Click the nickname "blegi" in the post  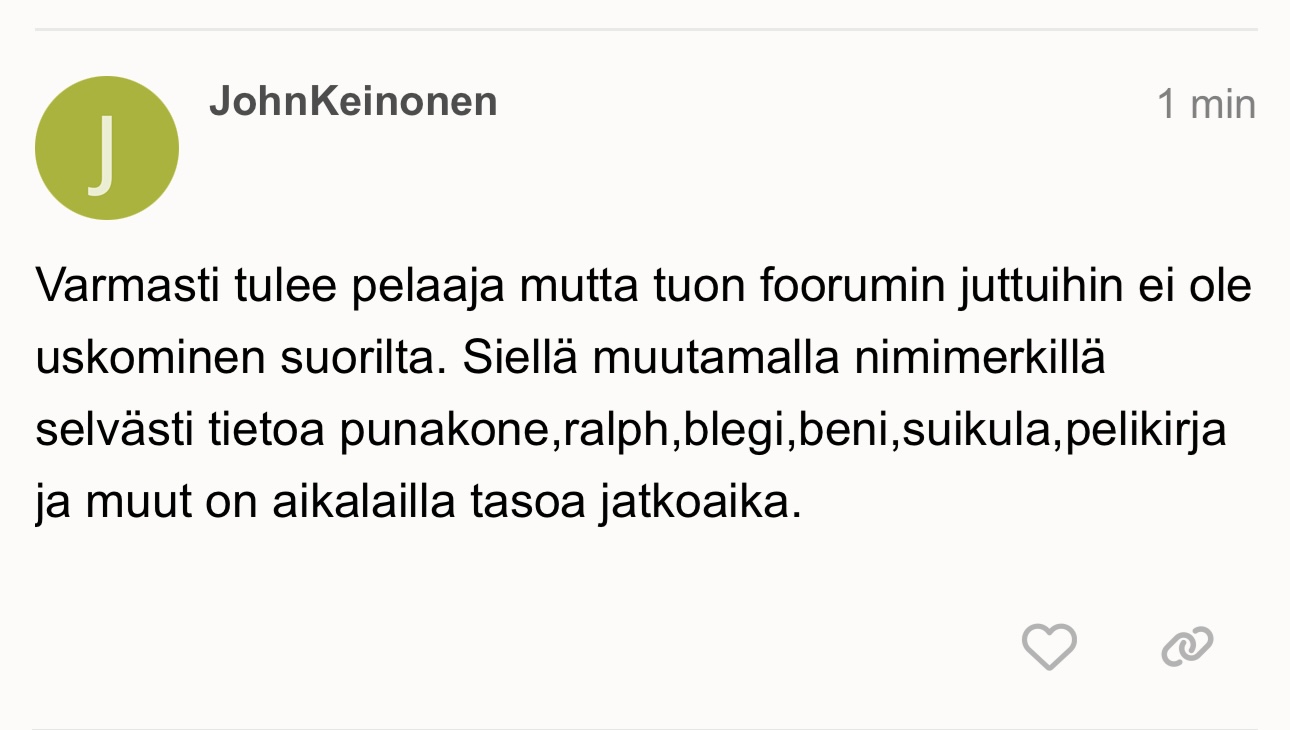pyautogui.click(x=731, y=431)
